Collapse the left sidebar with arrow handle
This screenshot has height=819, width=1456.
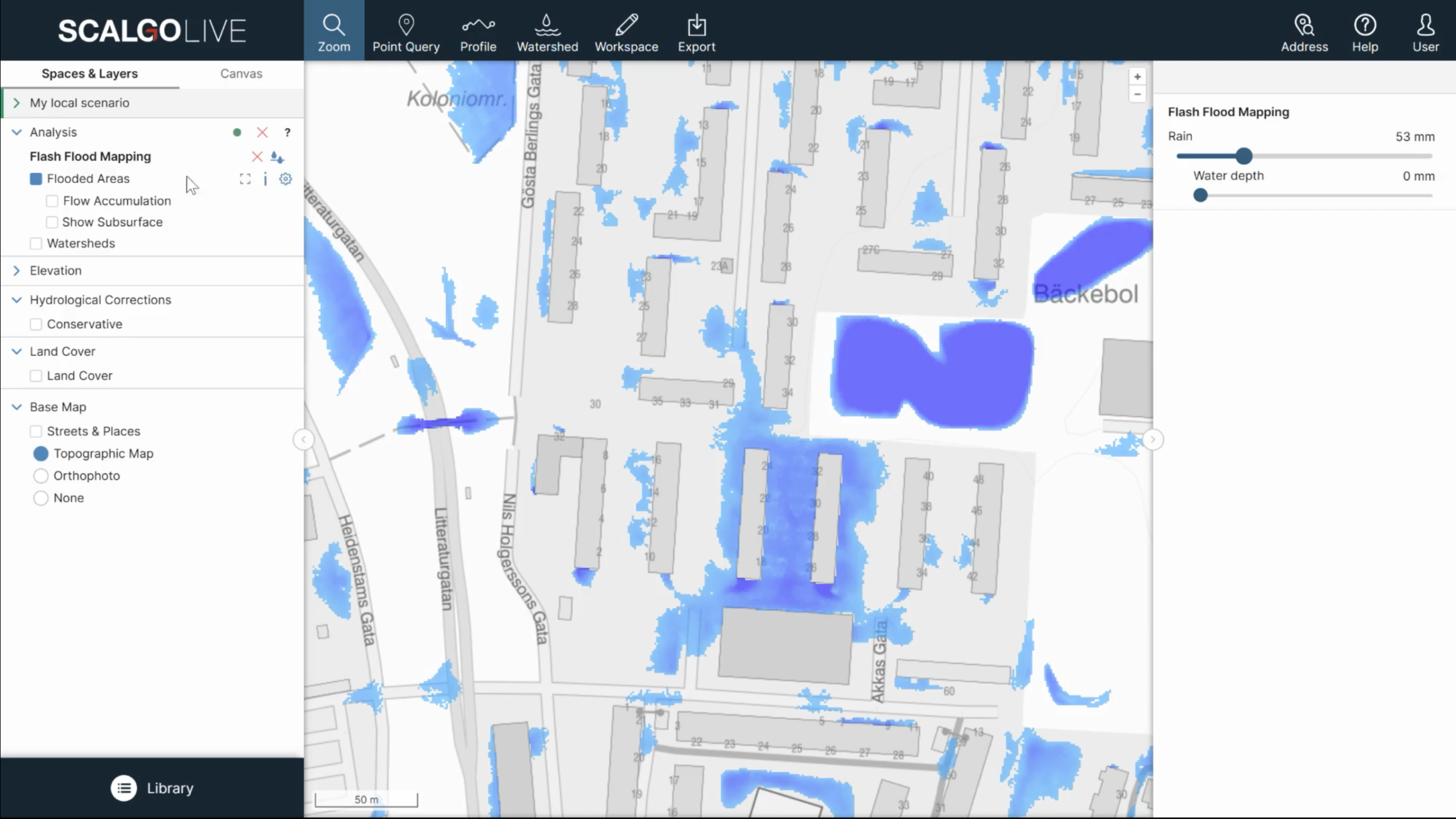pyautogui.click(x=303, y=439)
